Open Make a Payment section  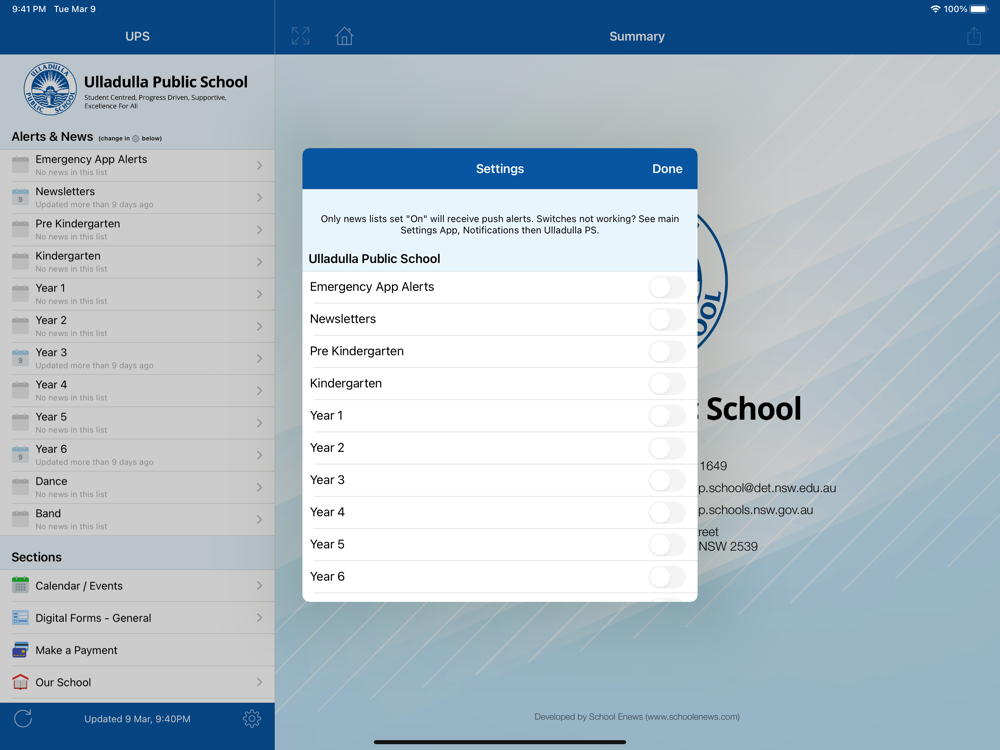(x=137, y=650)
